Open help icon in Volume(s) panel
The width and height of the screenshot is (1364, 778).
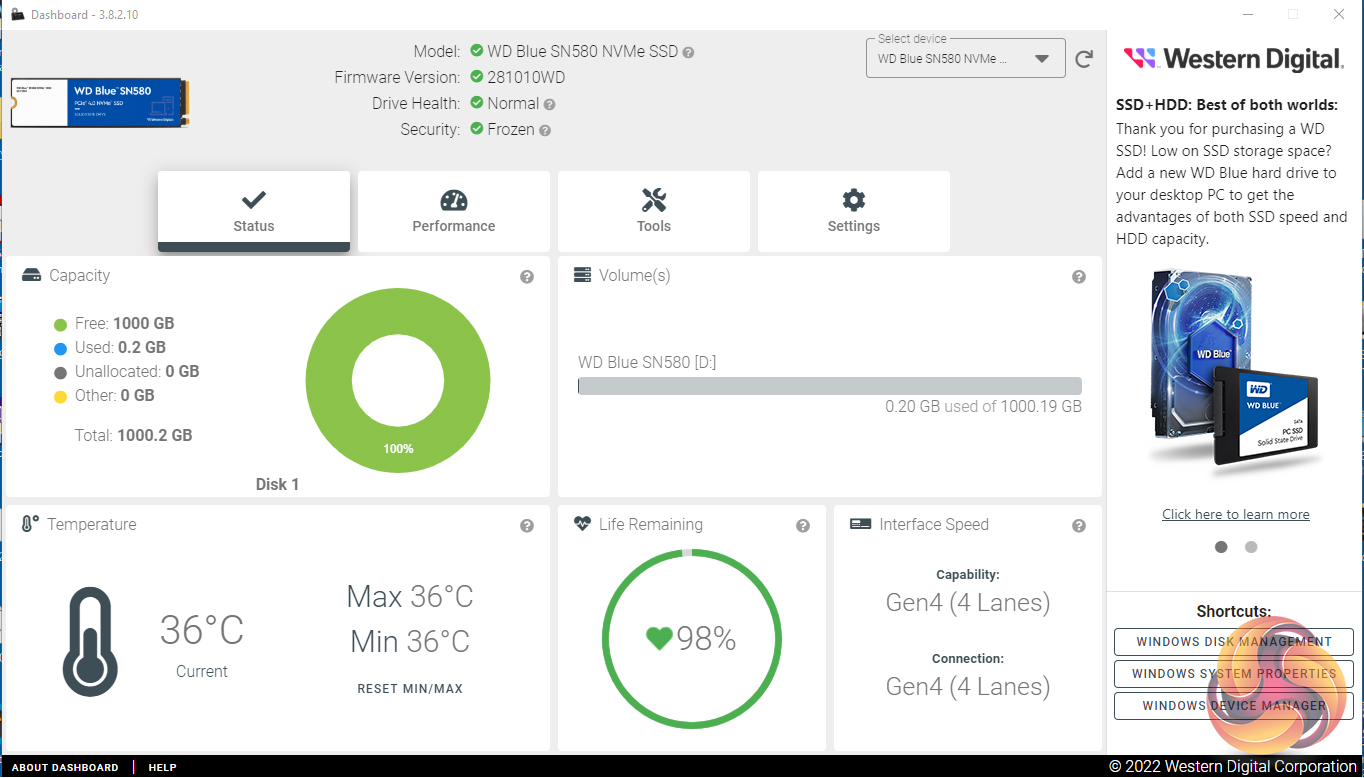(x=1079, y=277)
